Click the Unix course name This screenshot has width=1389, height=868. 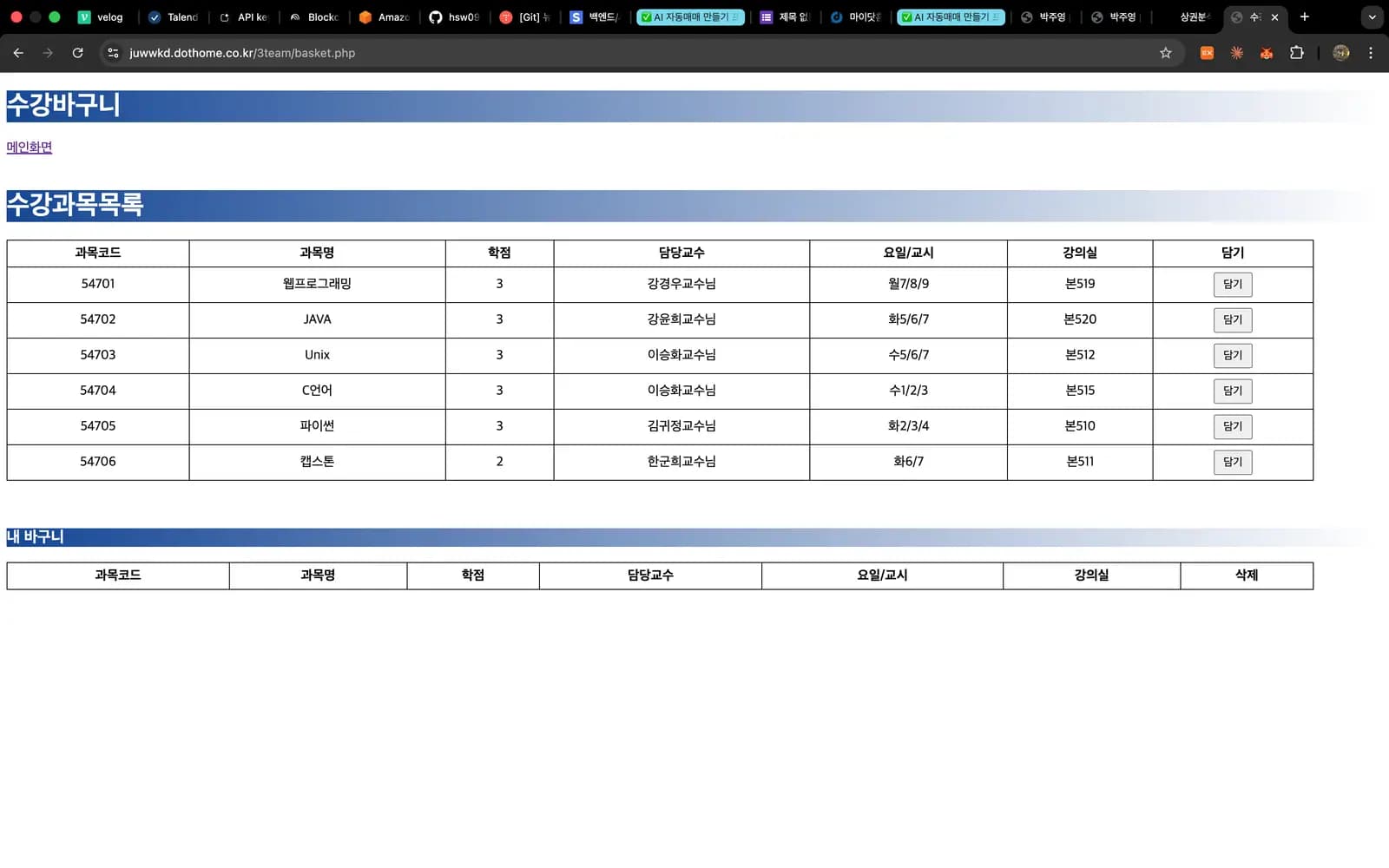(x=317, y=355)
